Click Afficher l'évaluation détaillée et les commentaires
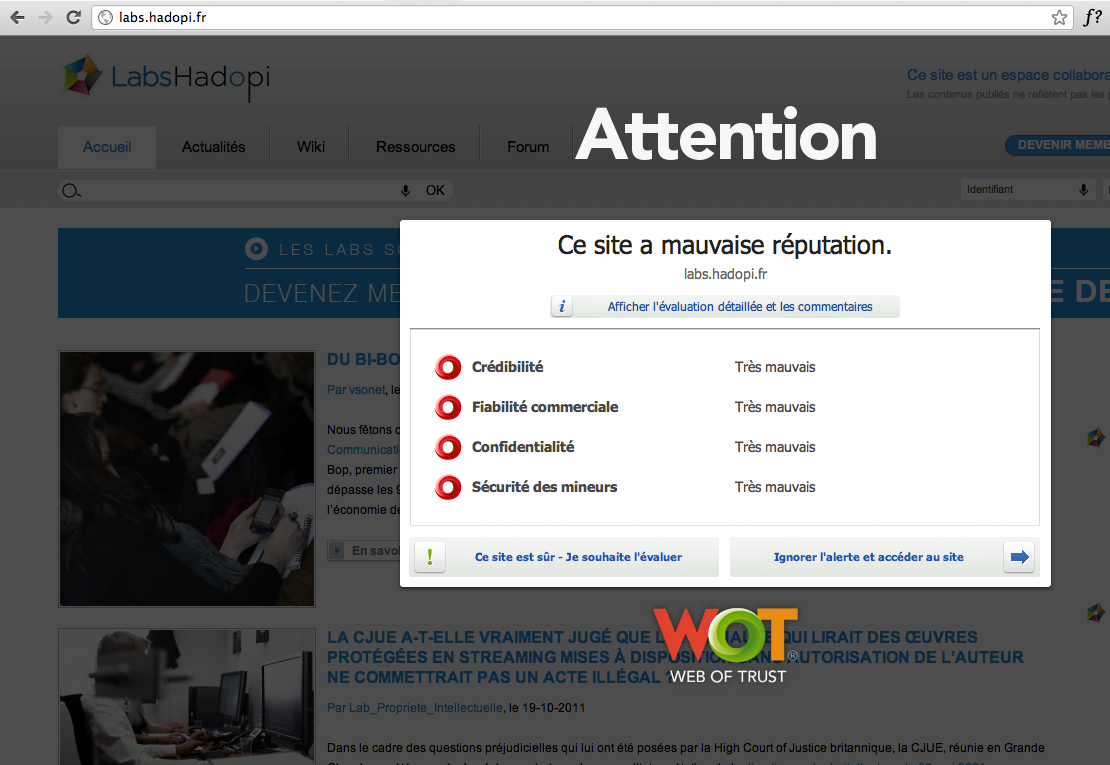Screen dimensions: 1110x765 click(x=726, y=306)
